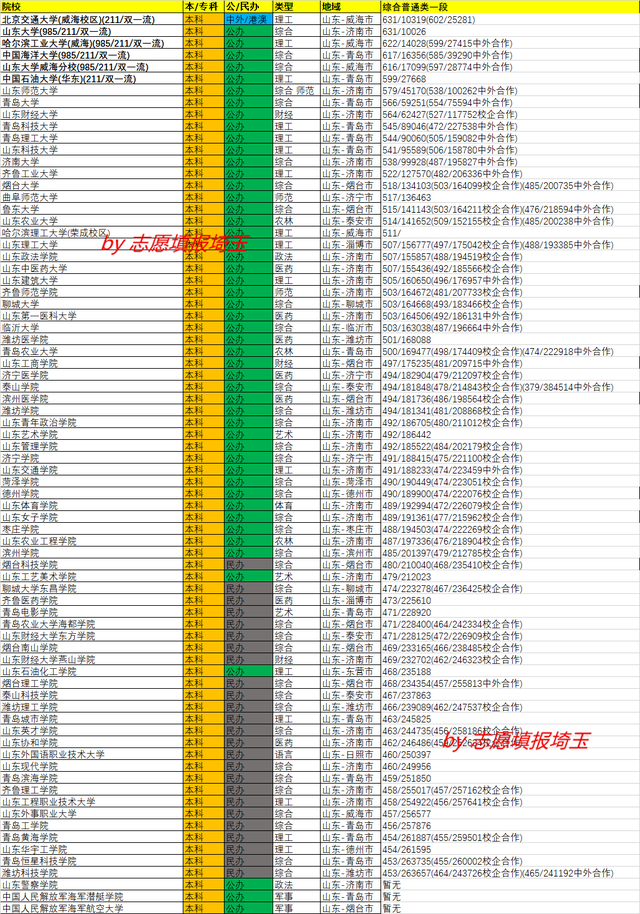Click the 齐鲁工业大学 name cell
The image size is (640, 914).
92,174
